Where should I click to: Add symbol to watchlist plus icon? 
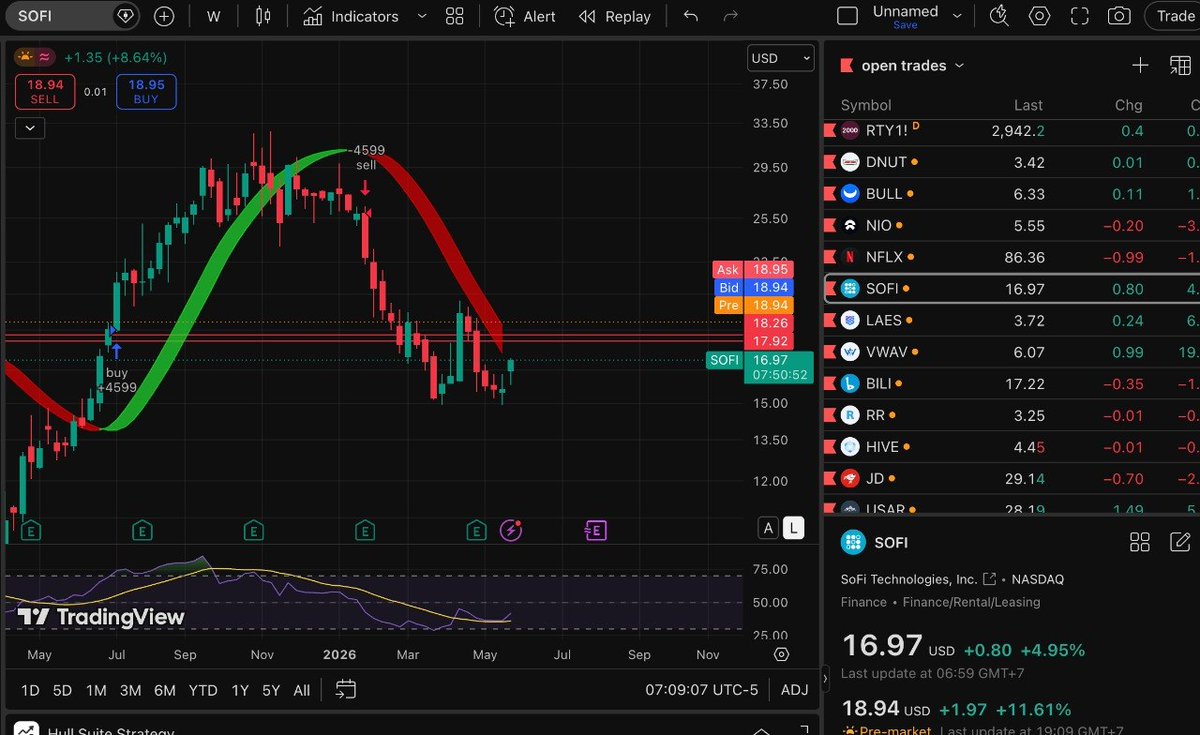[1140, 65]
